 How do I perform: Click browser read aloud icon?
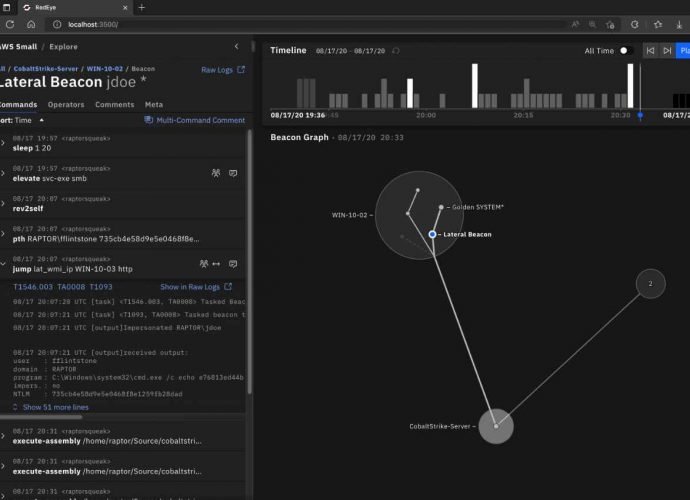coord(576,24)
